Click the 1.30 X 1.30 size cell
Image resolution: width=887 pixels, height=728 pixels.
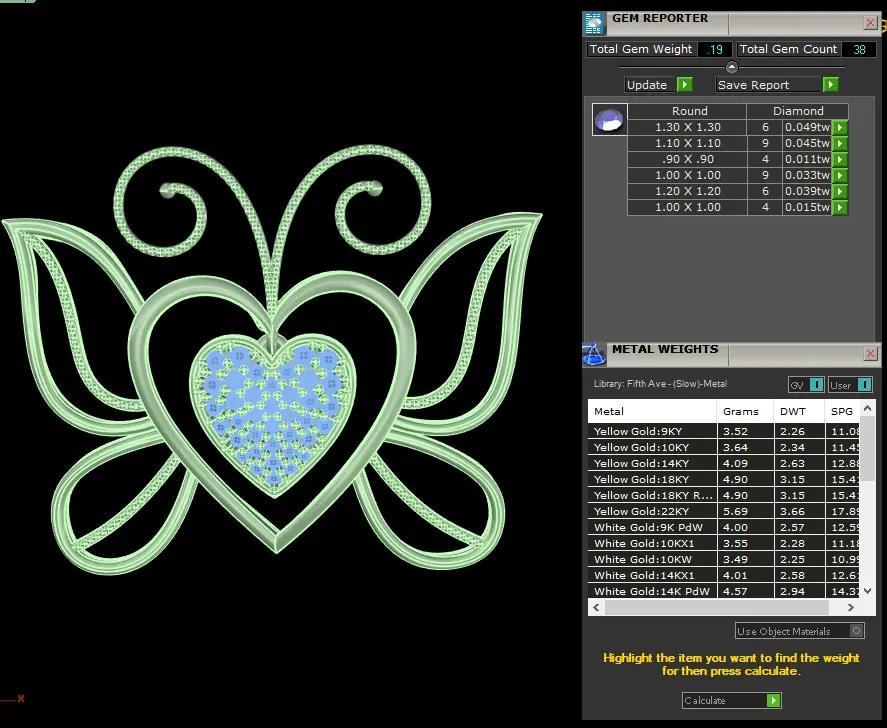click(x=687, y=127)
